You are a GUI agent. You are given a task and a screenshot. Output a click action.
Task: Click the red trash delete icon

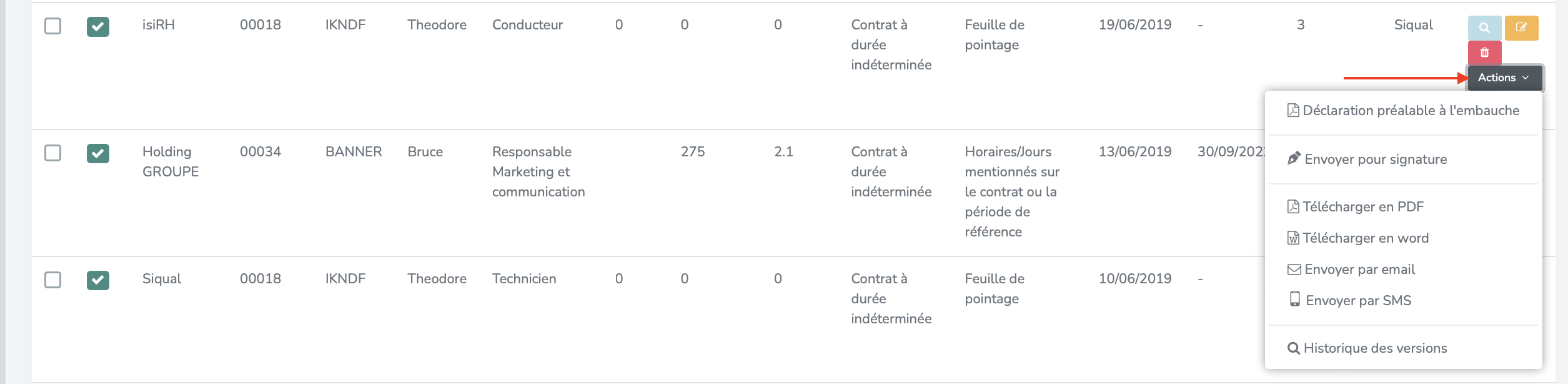point(1484,53)
